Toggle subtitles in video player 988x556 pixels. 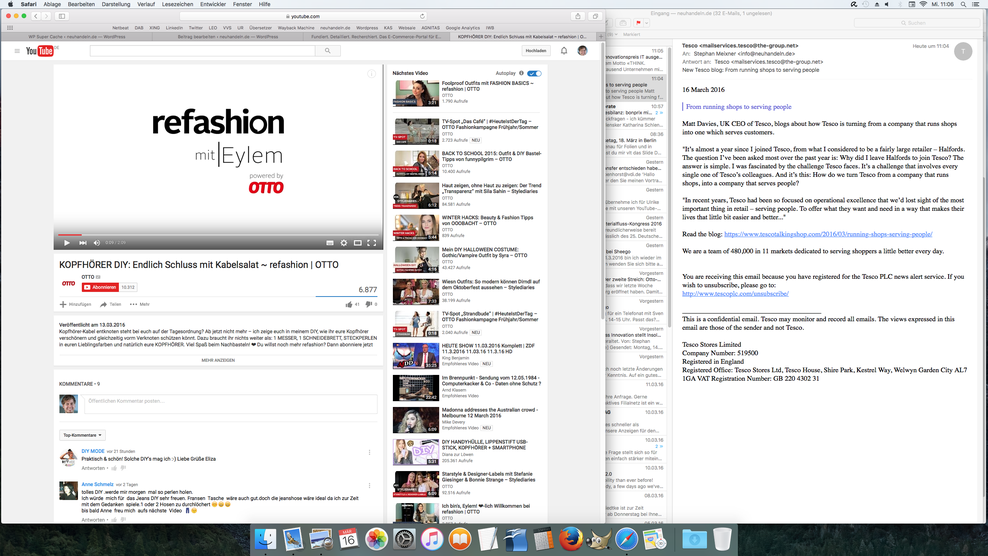pos(330,243)
